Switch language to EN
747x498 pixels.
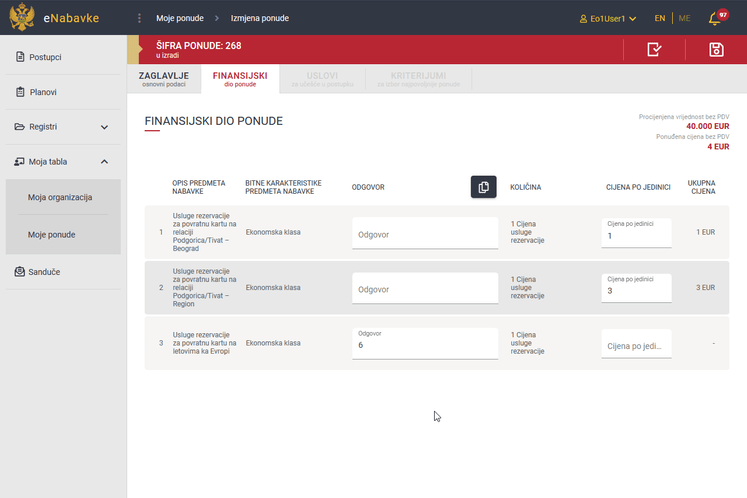[660, 19]
